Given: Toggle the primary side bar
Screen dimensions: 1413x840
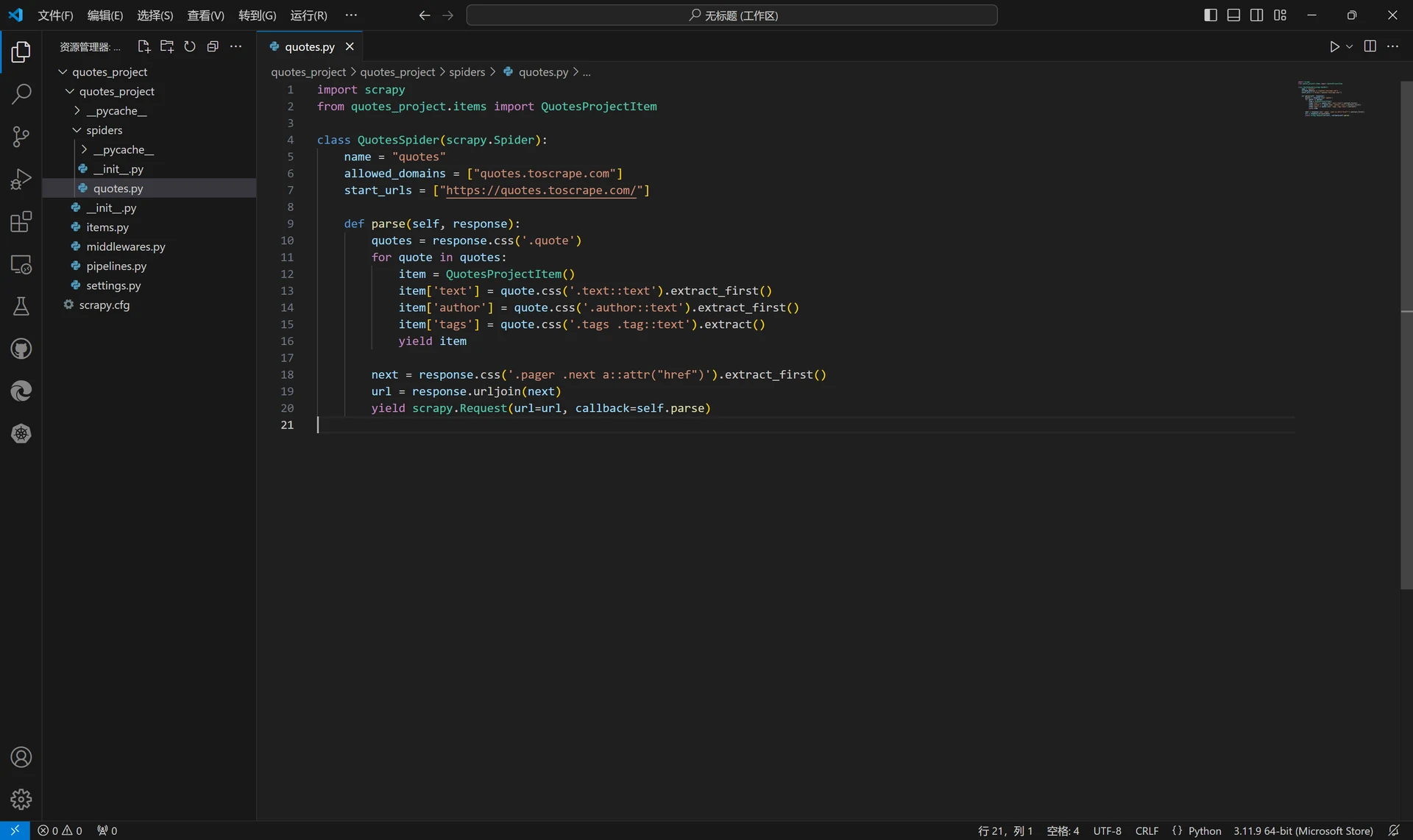Looking at the screenshot, I should pos(1211,15).
